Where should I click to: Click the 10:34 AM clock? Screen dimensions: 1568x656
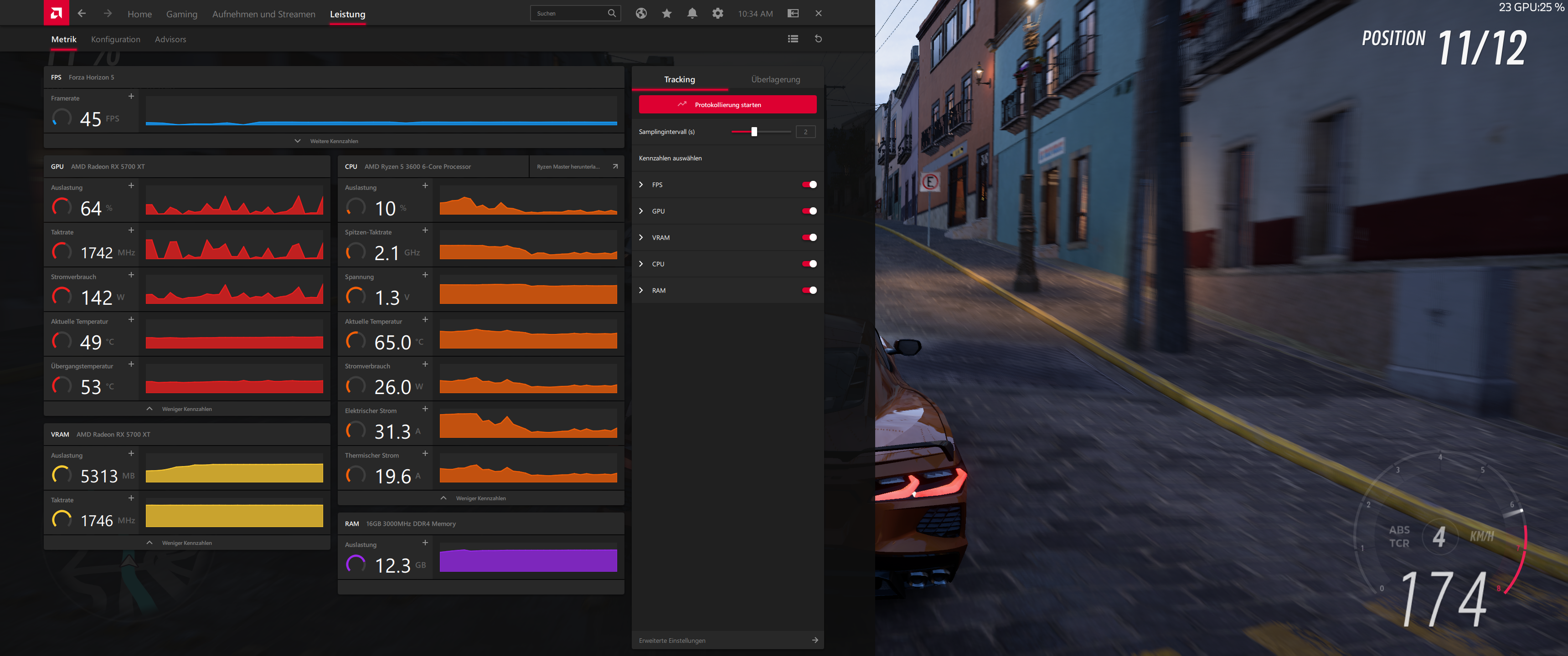(755, 13)
